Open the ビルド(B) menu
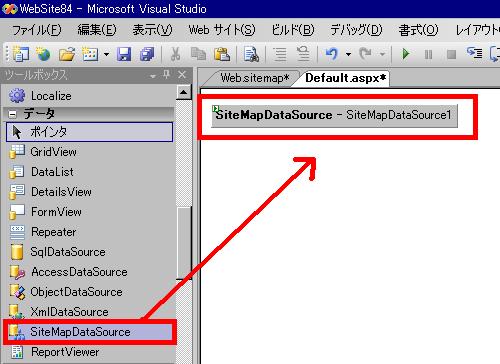 293,30
